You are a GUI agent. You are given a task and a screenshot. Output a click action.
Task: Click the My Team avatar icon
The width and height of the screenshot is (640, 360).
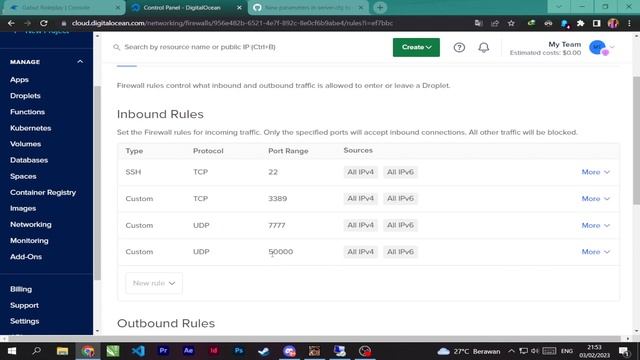[x=598, y=47]
